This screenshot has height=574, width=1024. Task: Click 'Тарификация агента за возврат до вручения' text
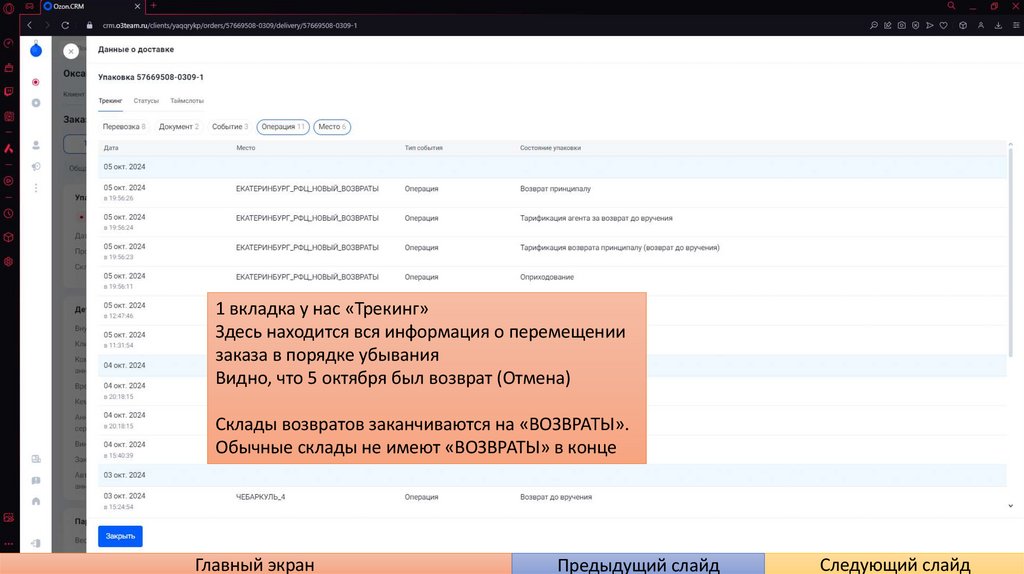point(596,218)
